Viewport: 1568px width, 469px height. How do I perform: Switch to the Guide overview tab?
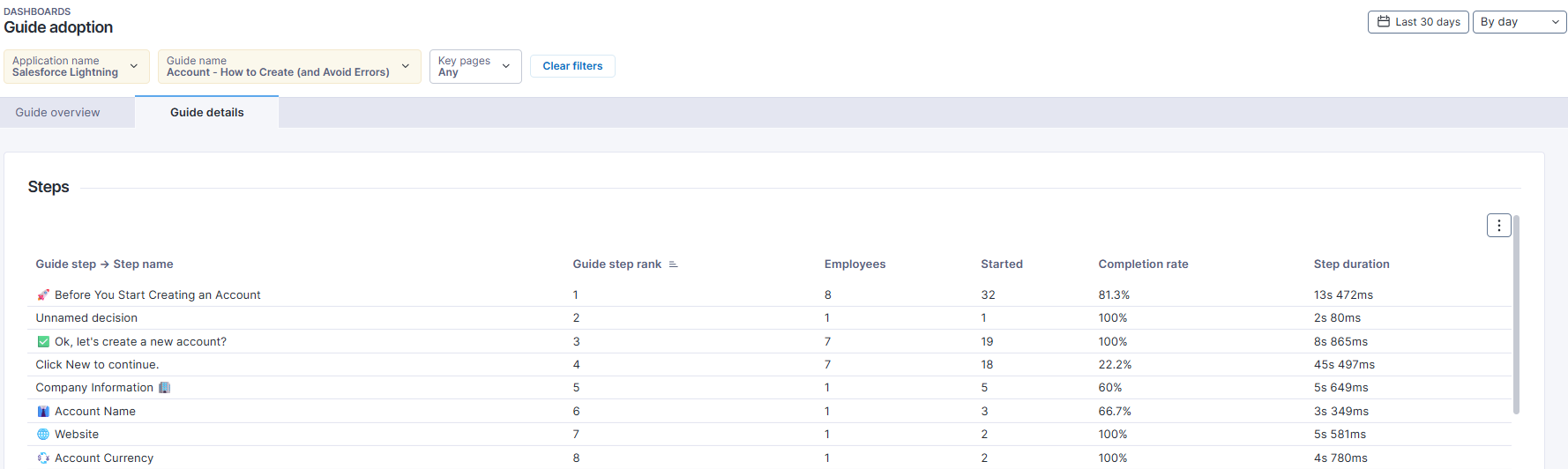(58, 113)
